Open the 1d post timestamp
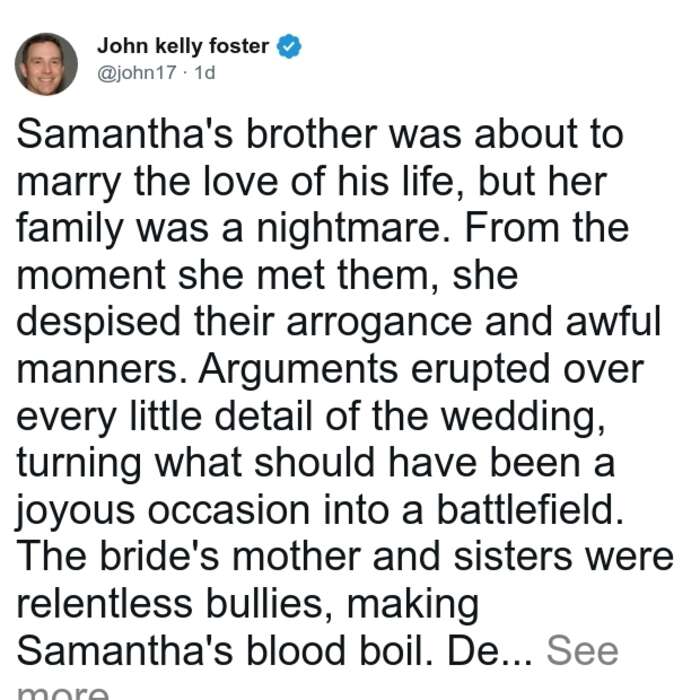The height and width of the screenshot is (700, 700). tap(205, 72)
